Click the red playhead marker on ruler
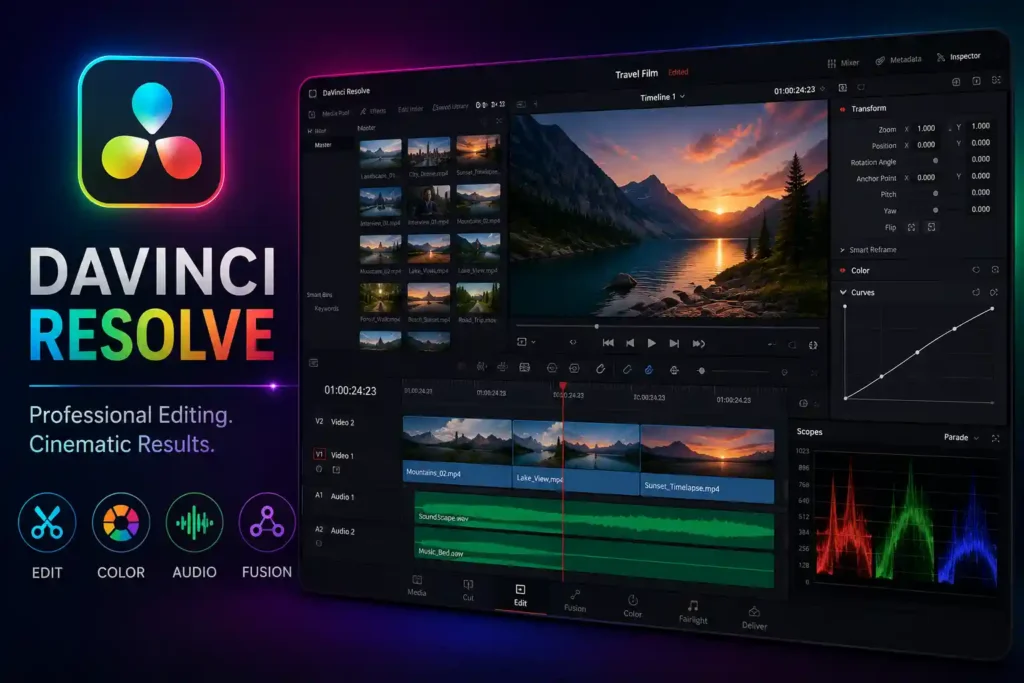Viewport: 1024px width, 683px height. pos(563,387)
